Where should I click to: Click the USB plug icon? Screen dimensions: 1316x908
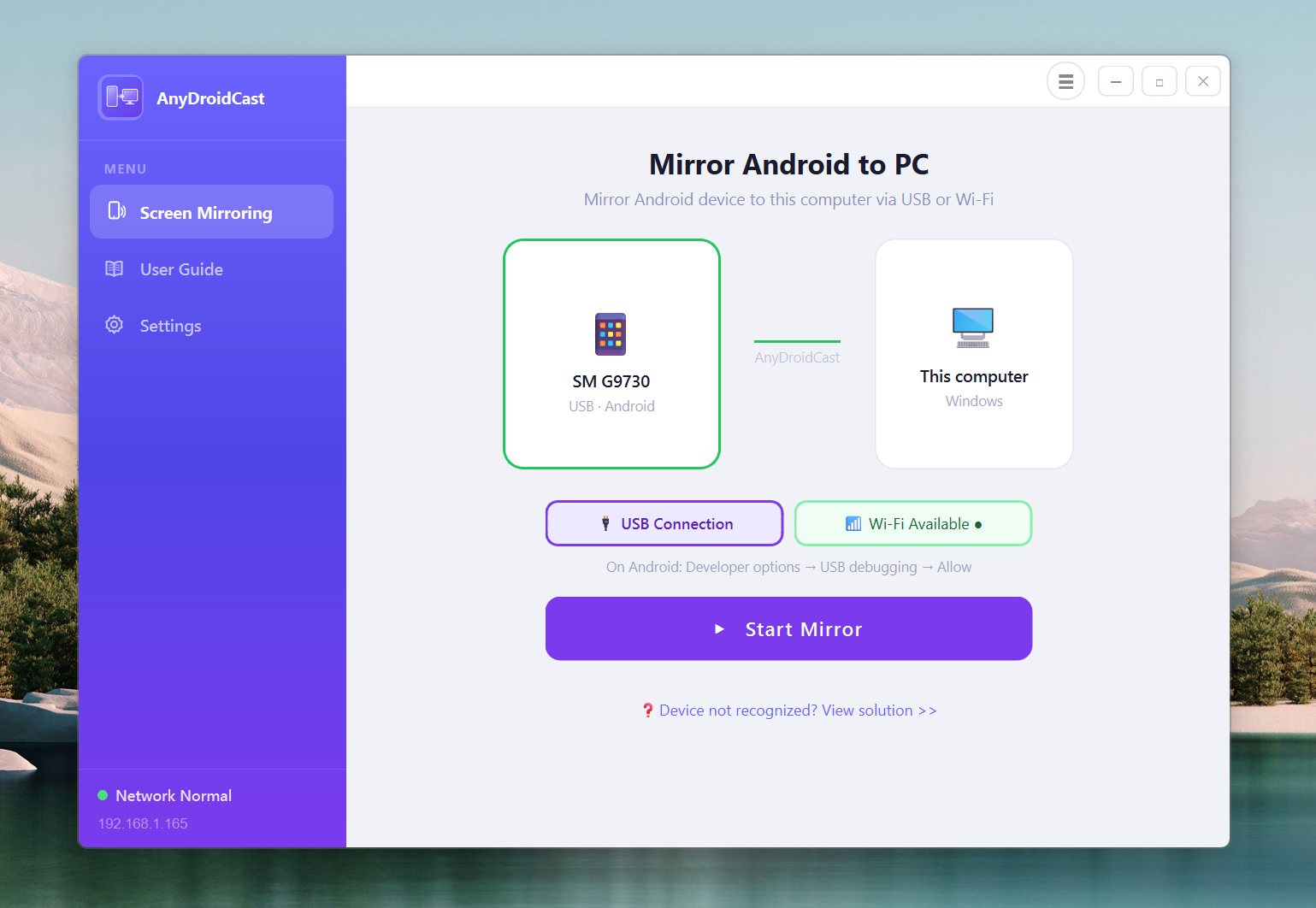coord(605,523)
